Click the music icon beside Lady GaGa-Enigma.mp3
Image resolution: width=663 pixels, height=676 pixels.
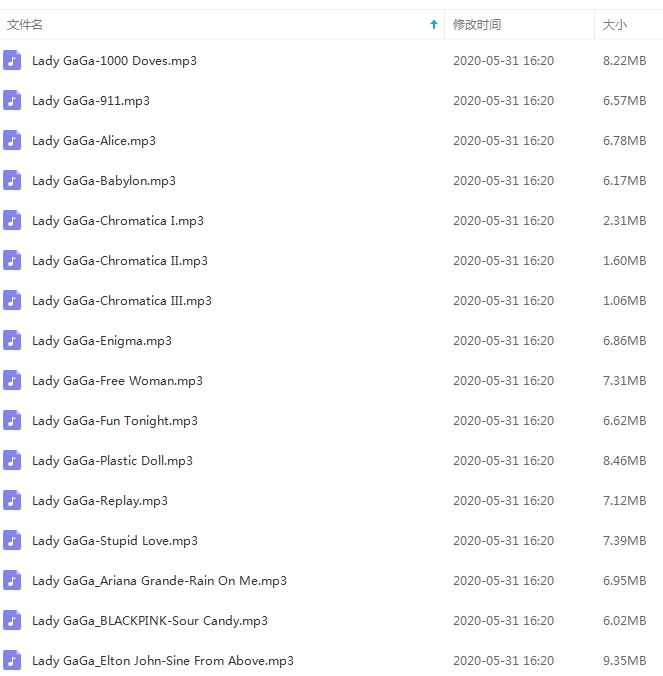click(x=12, y=341)
